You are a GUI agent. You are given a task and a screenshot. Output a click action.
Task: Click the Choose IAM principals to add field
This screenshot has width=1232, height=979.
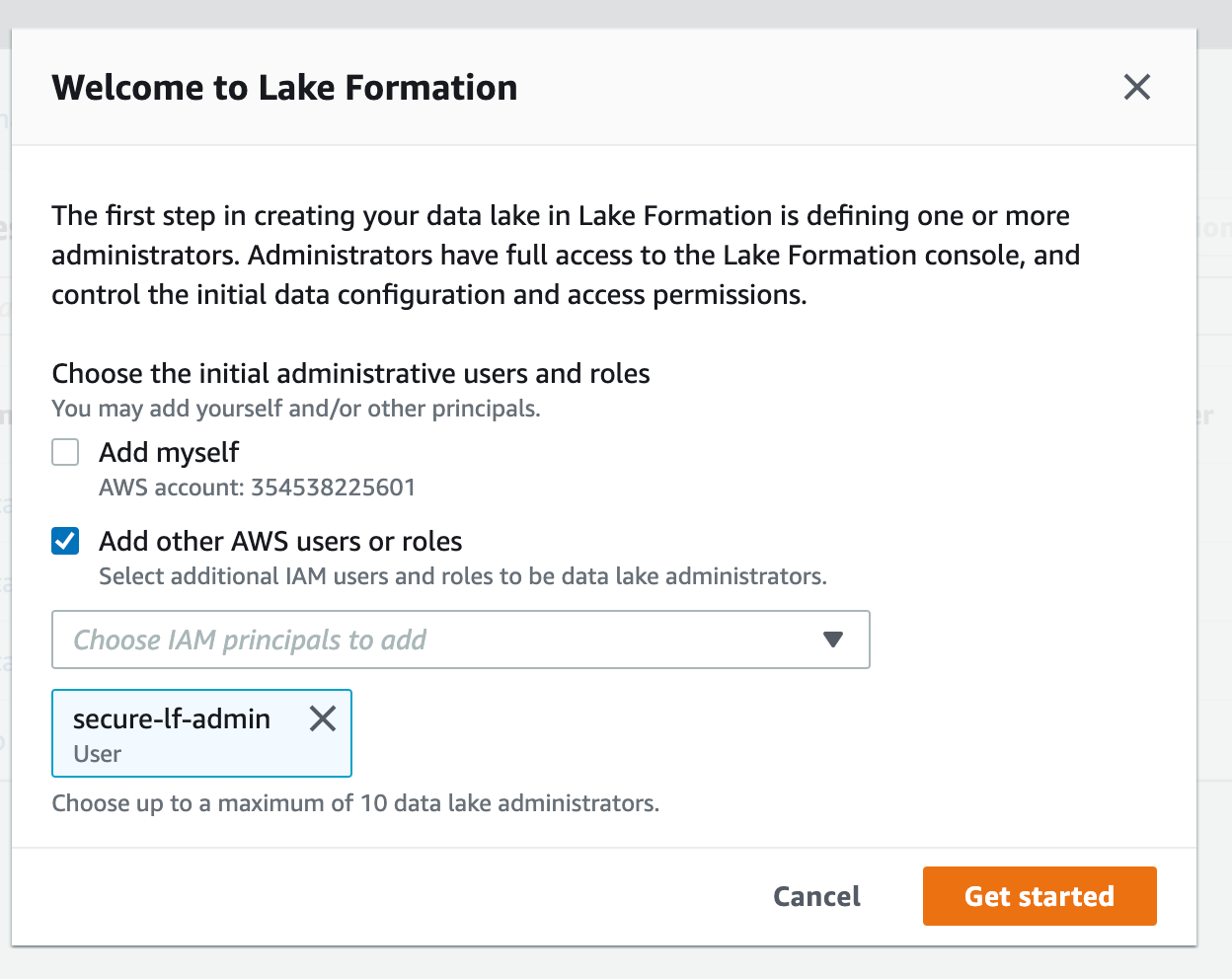[434, 640]
